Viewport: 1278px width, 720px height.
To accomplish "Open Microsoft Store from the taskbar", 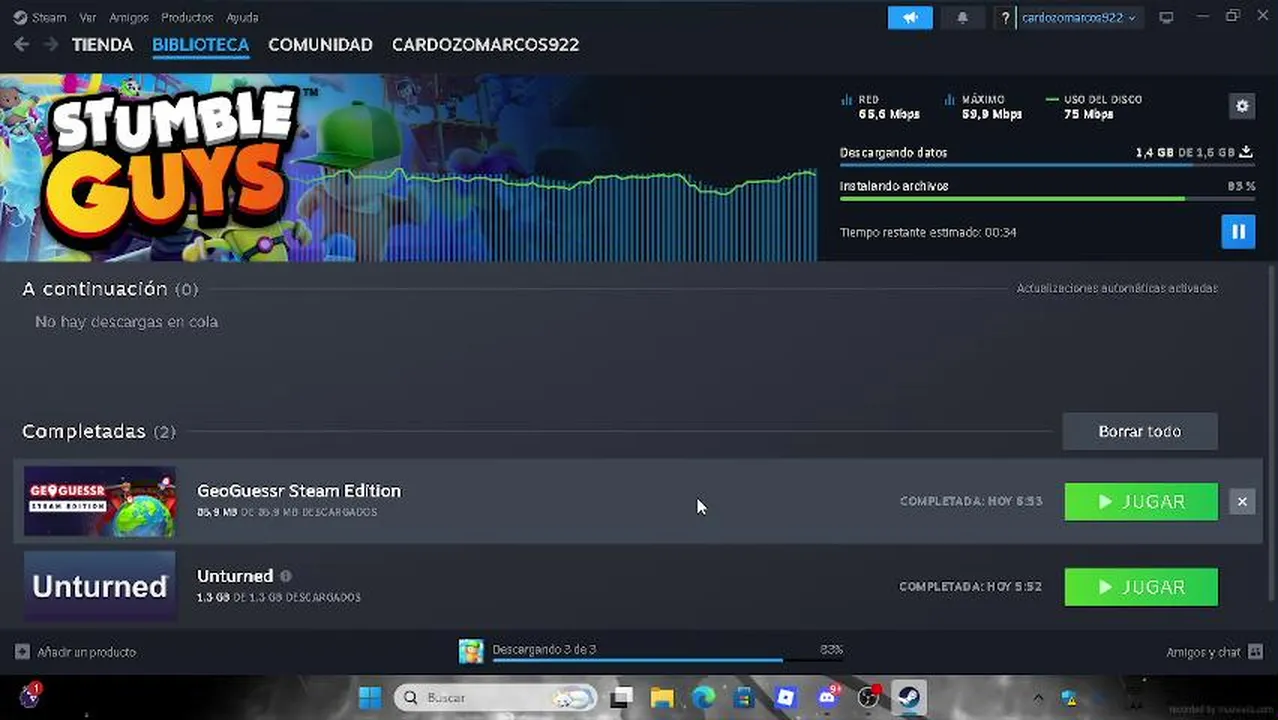I will pos(744,697).
